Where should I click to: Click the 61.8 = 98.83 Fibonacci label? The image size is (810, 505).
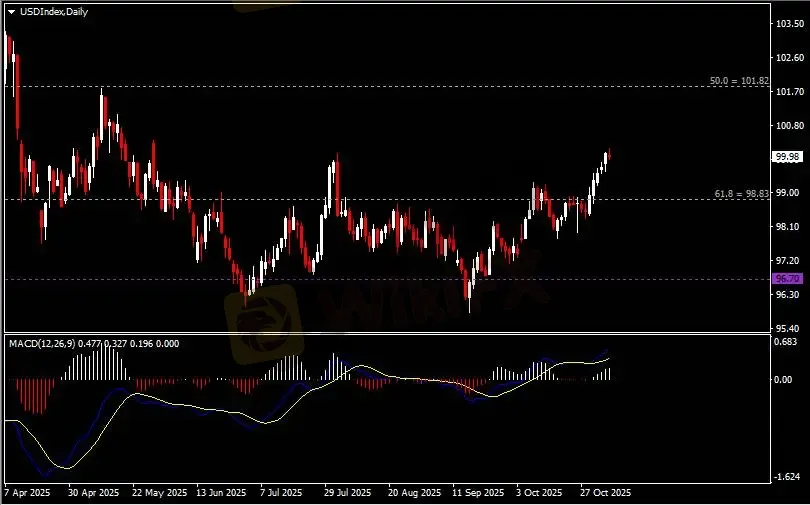coord(741,193)
